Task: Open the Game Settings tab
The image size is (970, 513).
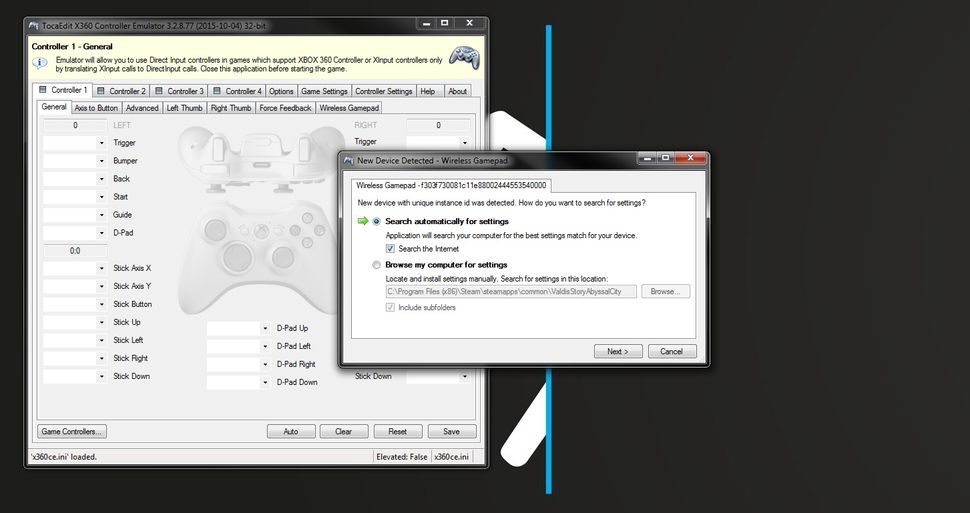Action: (324, 91)
